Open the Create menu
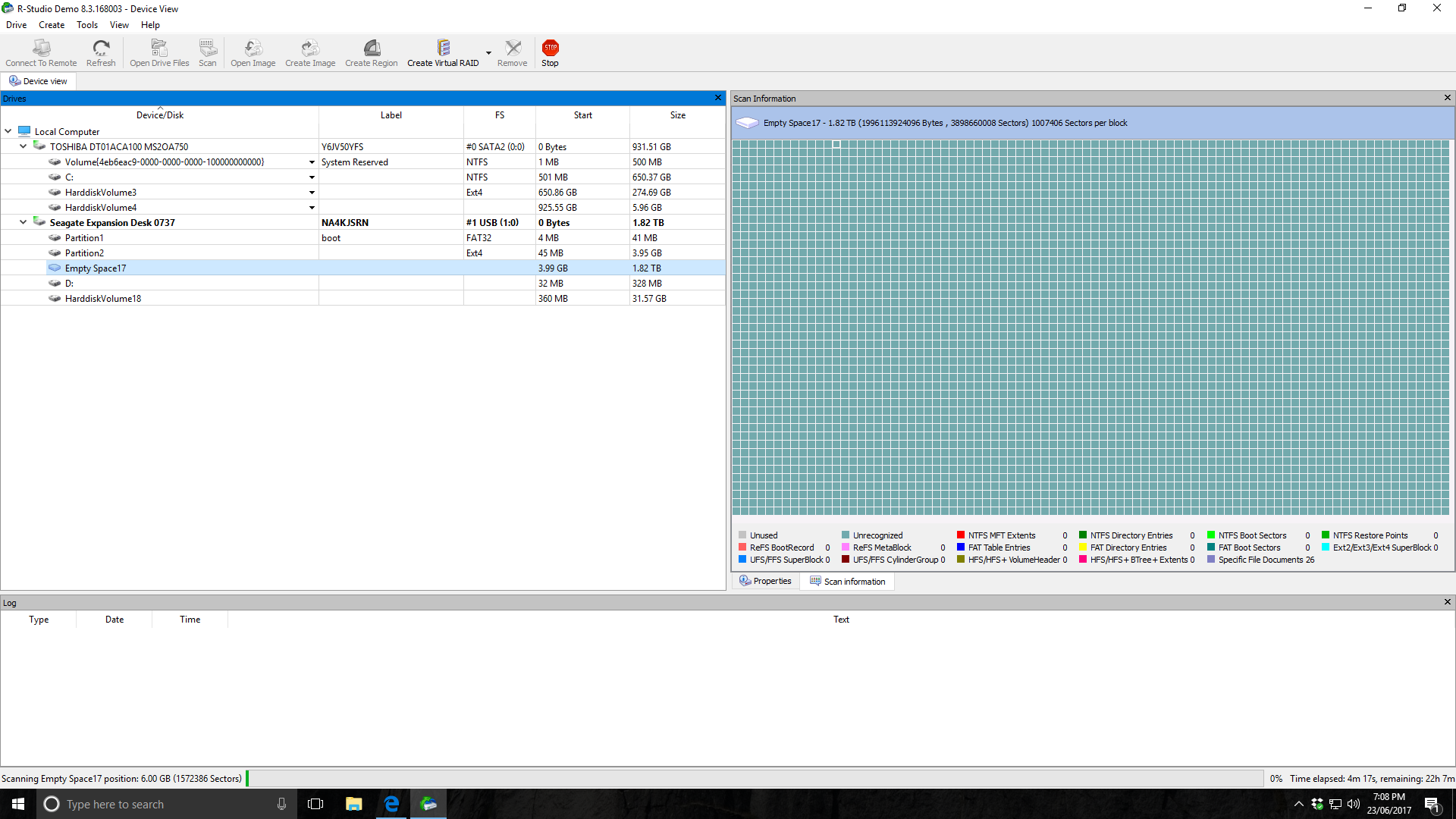Image resolution: width=1456 pixels, height=819 pixels. tap(52, 25)
